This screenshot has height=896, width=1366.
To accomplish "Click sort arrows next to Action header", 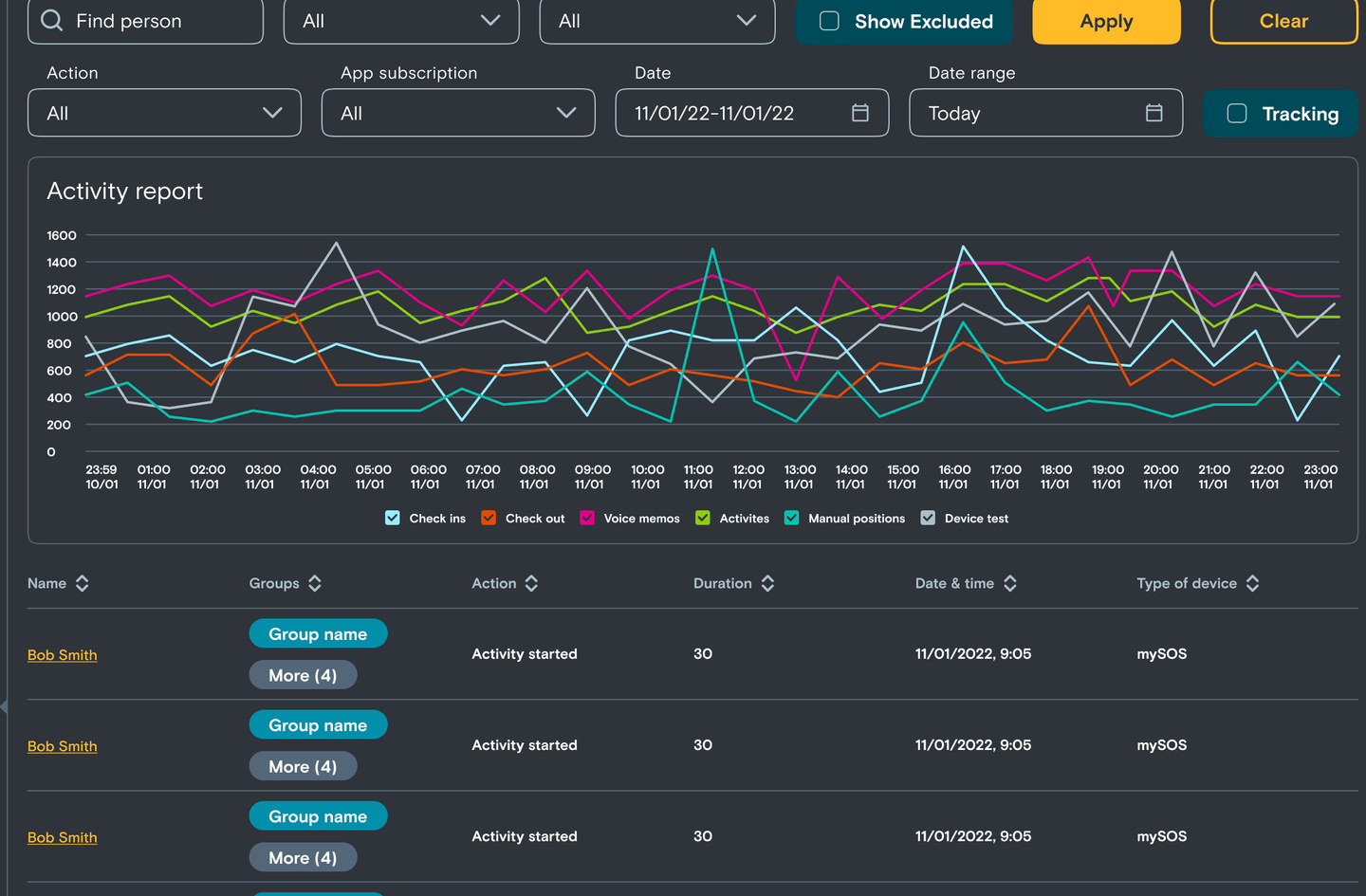I will [x=531, y=583].
